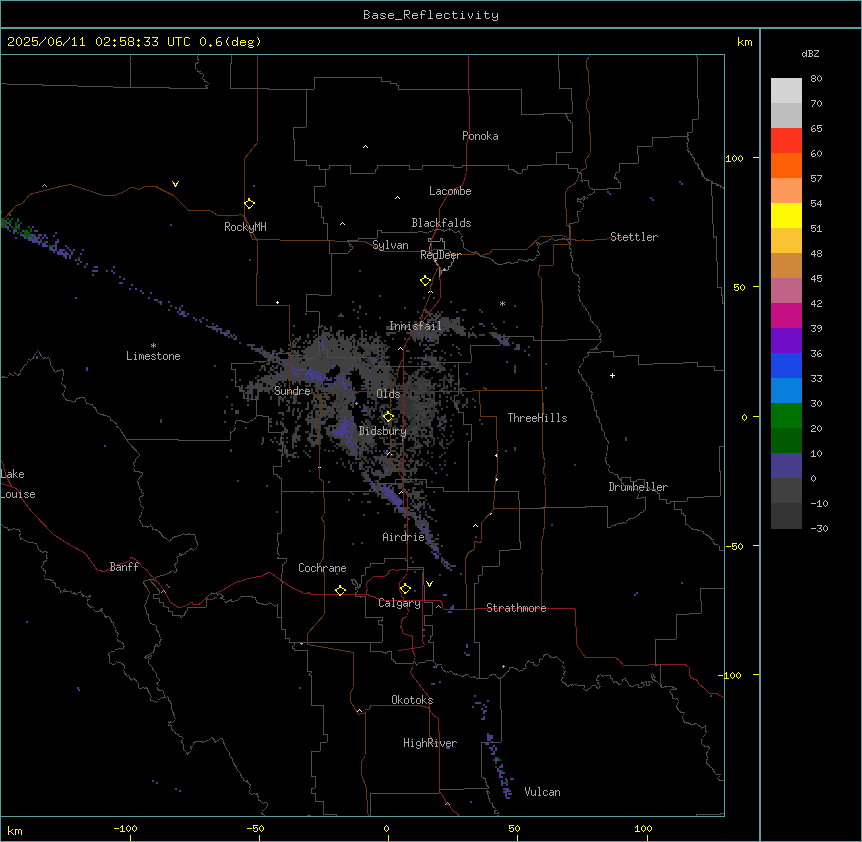862x842 pixels.
Task: Click the HighRiver label
Action: tap(430, 743)
